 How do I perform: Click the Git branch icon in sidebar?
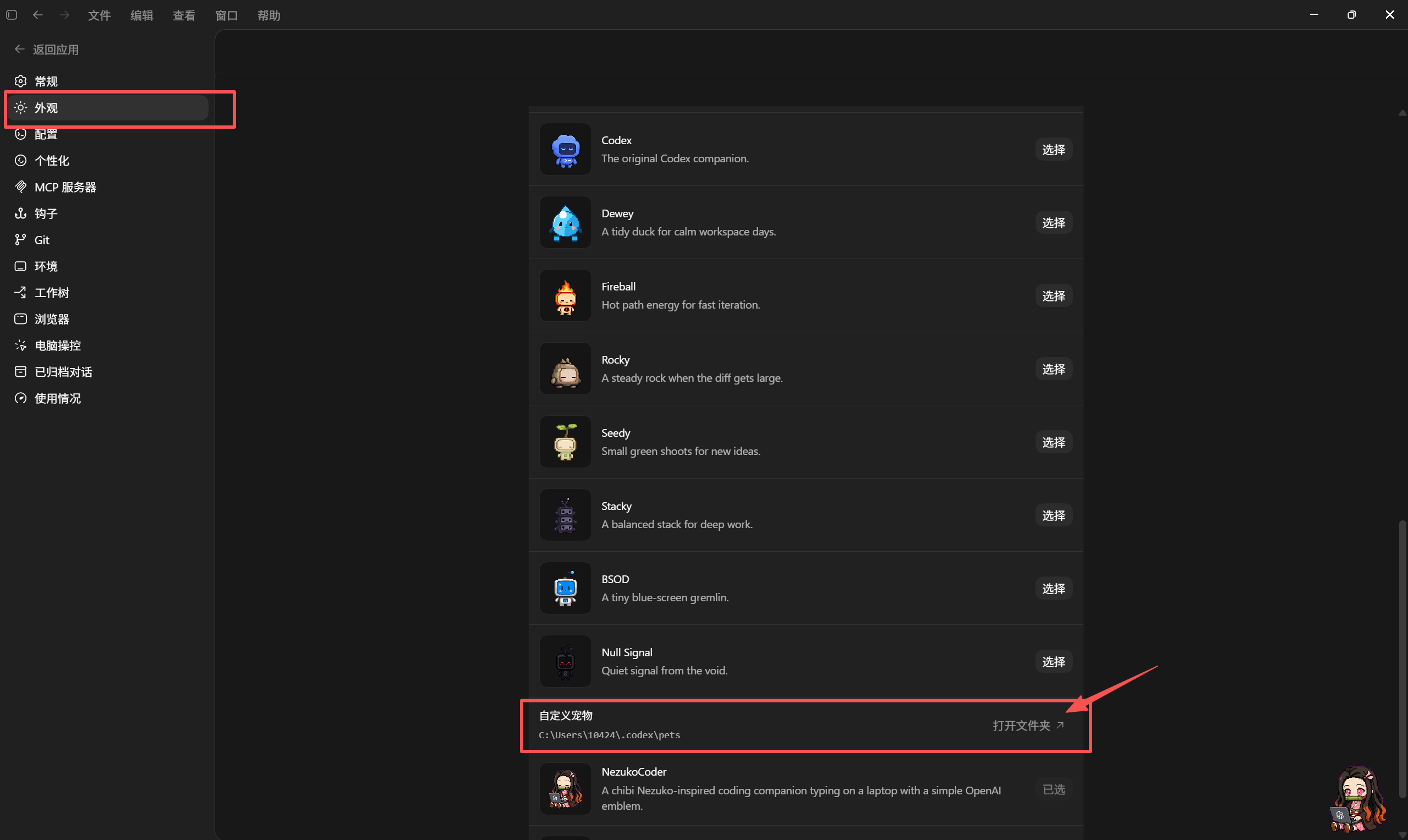[x=20, y=239]
